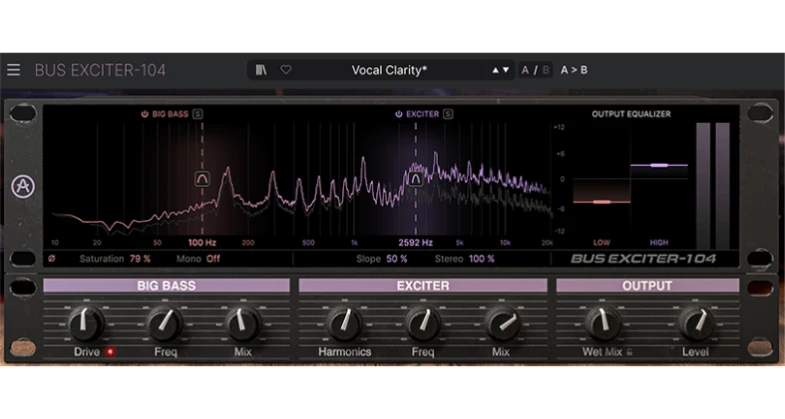Favorite the preset with the heart icon
The image size is (785, 419).
(x=286, y=70)
